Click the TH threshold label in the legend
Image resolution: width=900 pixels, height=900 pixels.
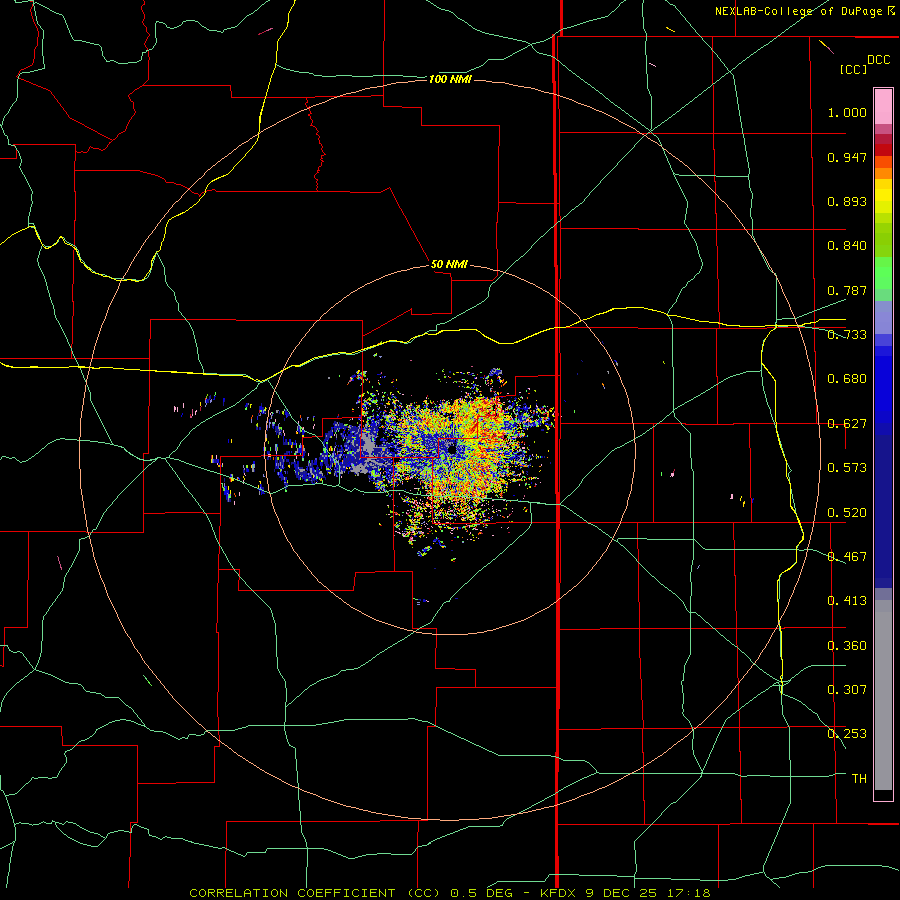859,779
